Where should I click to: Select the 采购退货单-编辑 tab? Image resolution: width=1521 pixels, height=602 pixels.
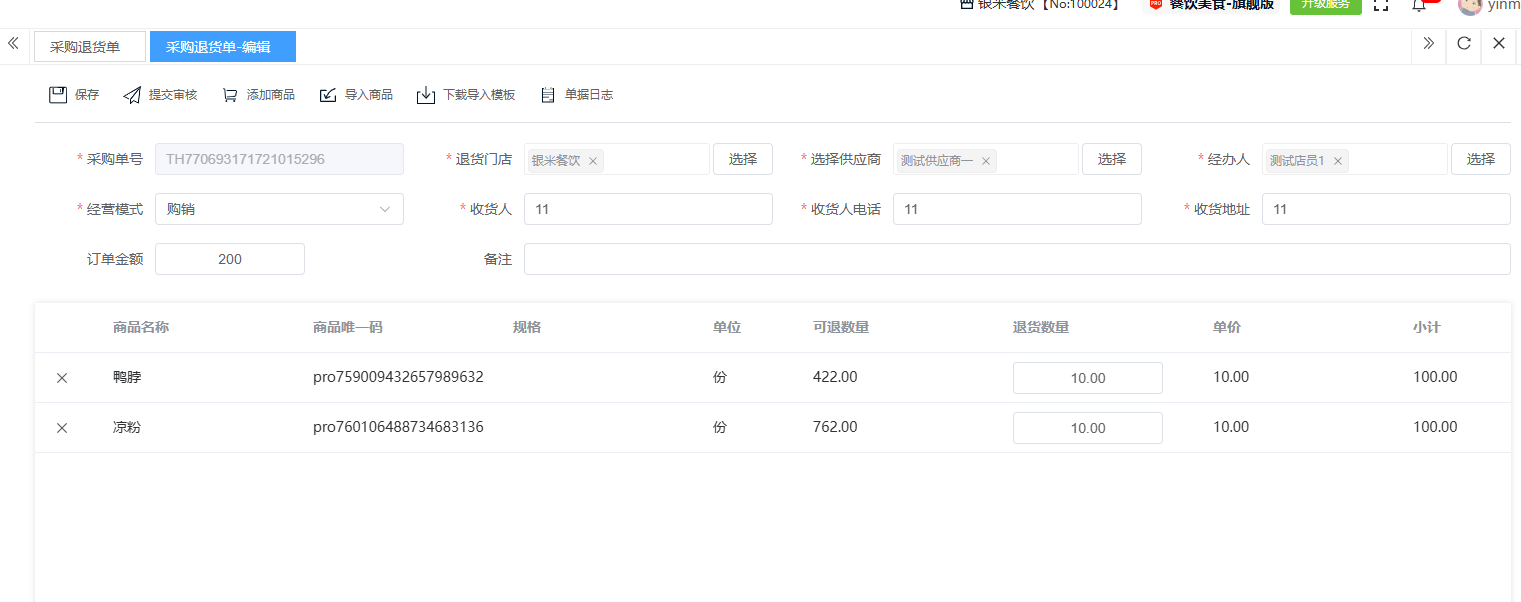(222, 47)
